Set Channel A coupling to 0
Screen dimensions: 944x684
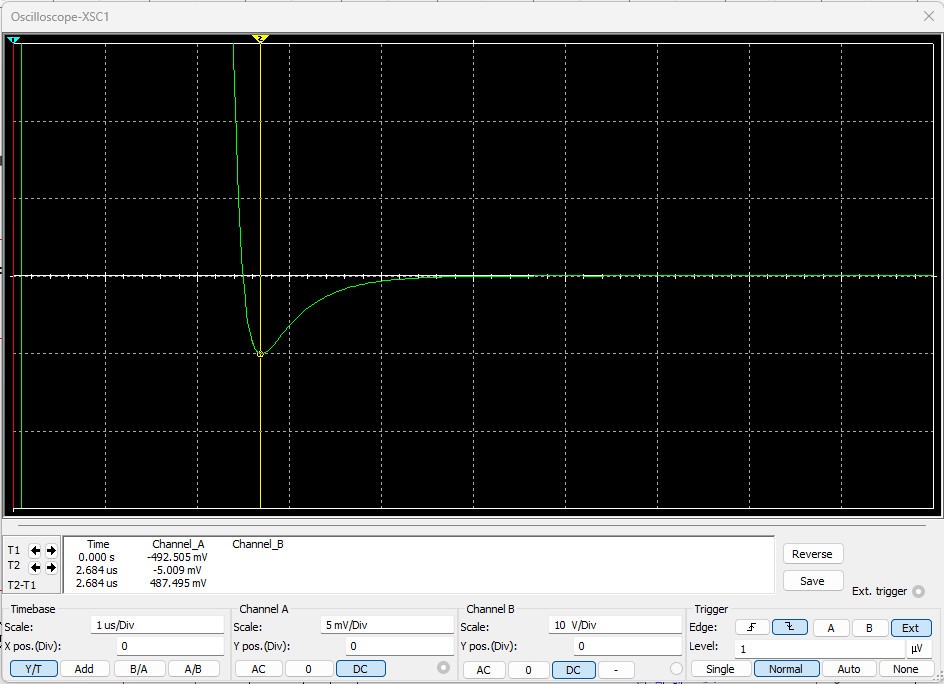[309, 669]
